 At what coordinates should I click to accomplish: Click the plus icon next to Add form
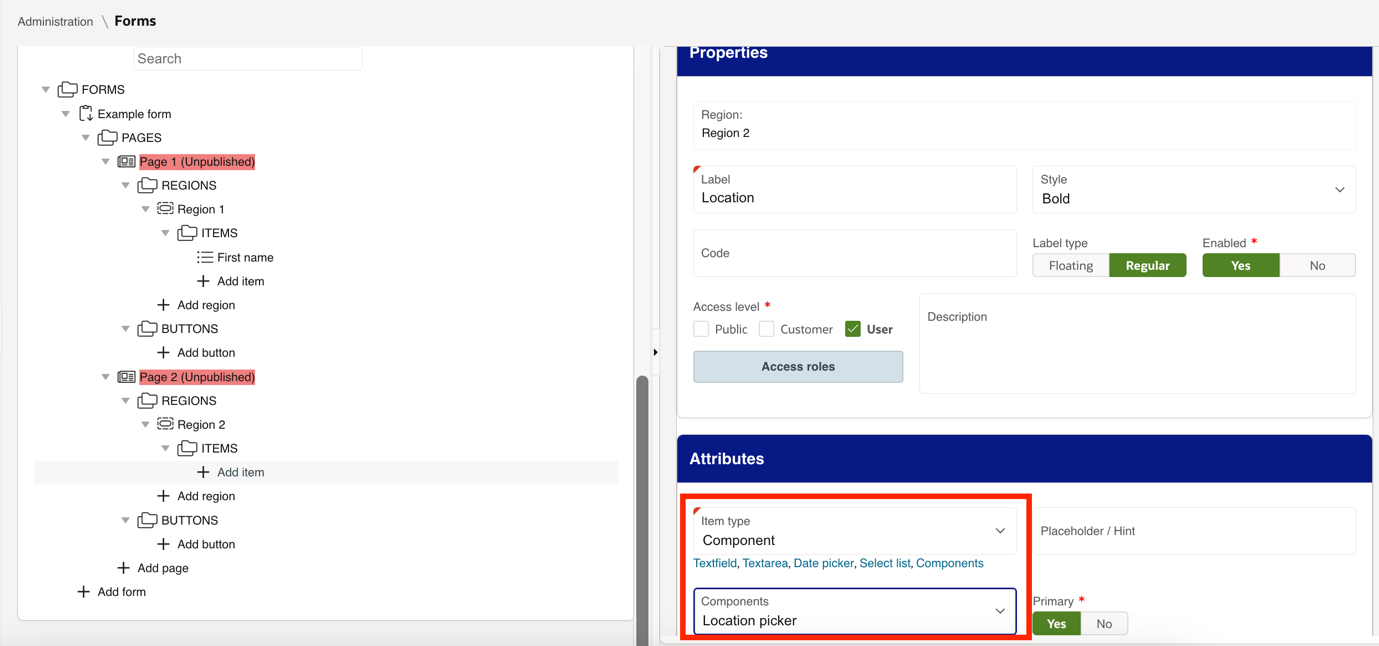(x=82, y=591)
